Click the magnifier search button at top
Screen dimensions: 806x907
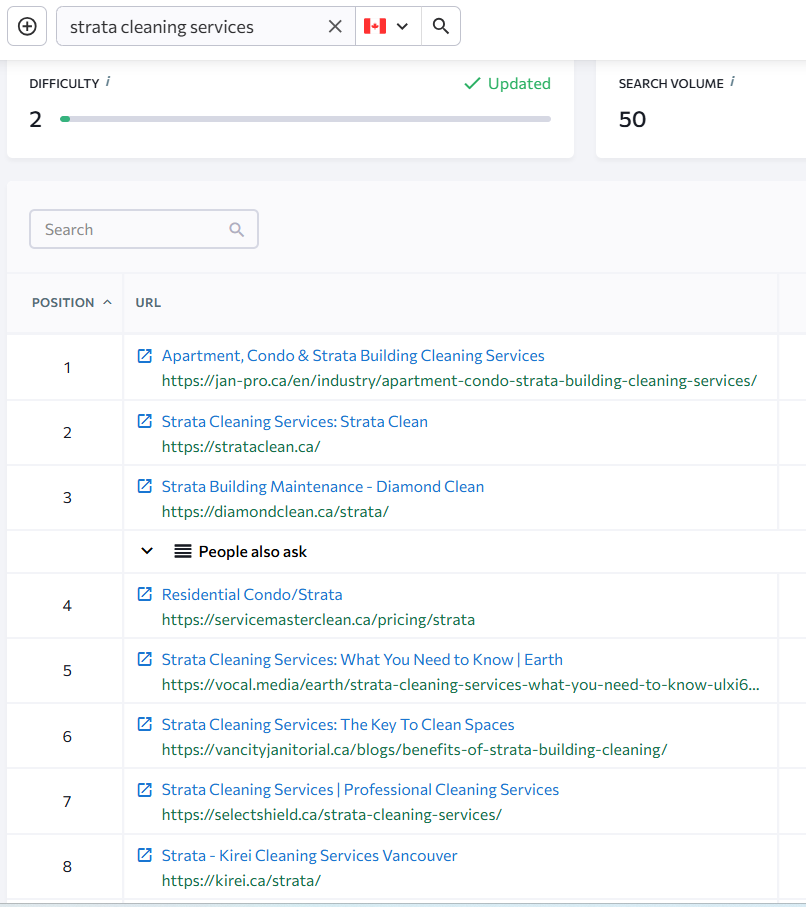pyautogui.click(x=441, y=27)
